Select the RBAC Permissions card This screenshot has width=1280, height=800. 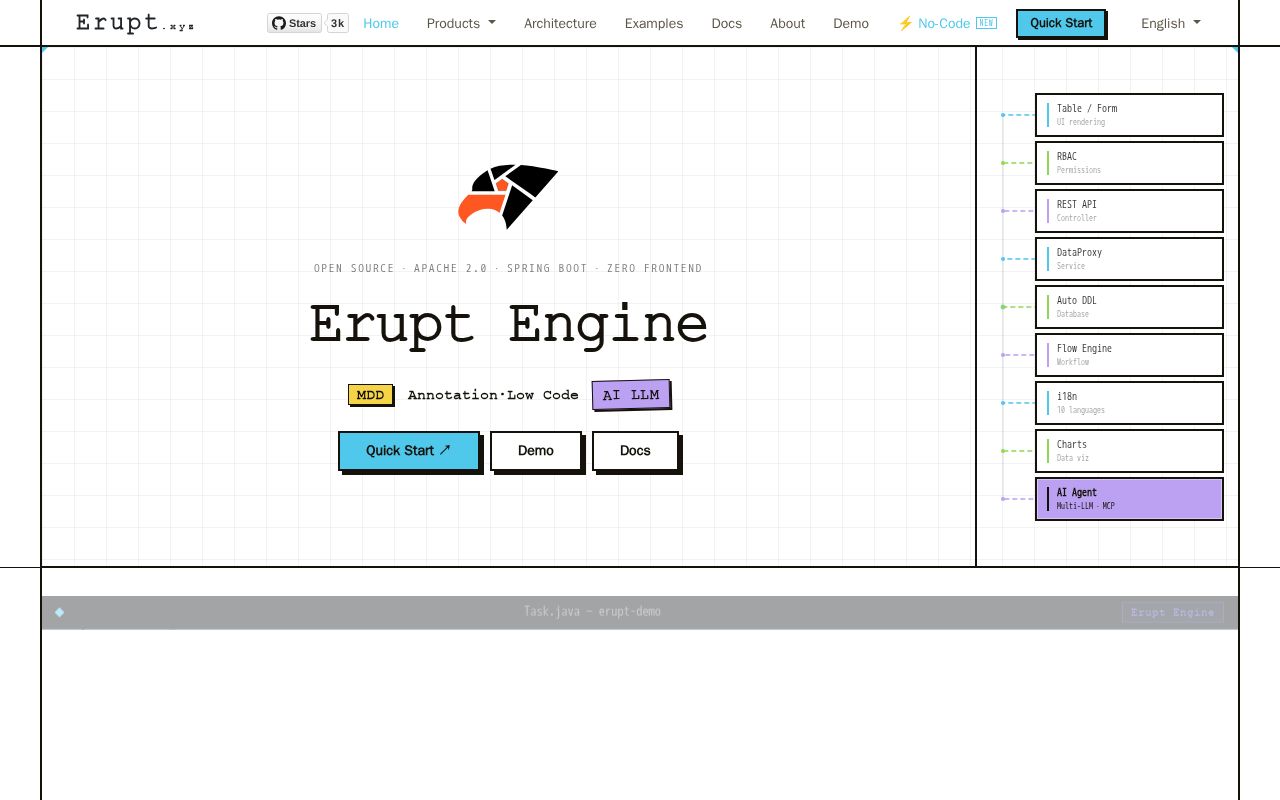[x=1129, y=163]
